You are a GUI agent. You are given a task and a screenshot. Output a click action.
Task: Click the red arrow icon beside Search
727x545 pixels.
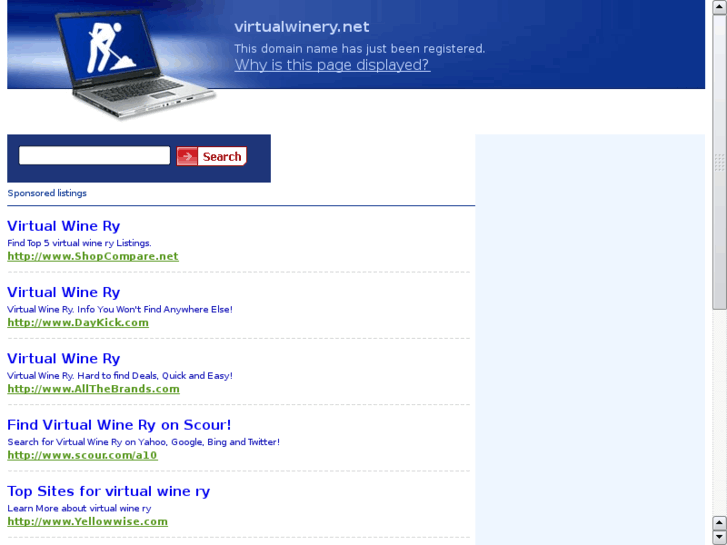click(x=187, y=156)
